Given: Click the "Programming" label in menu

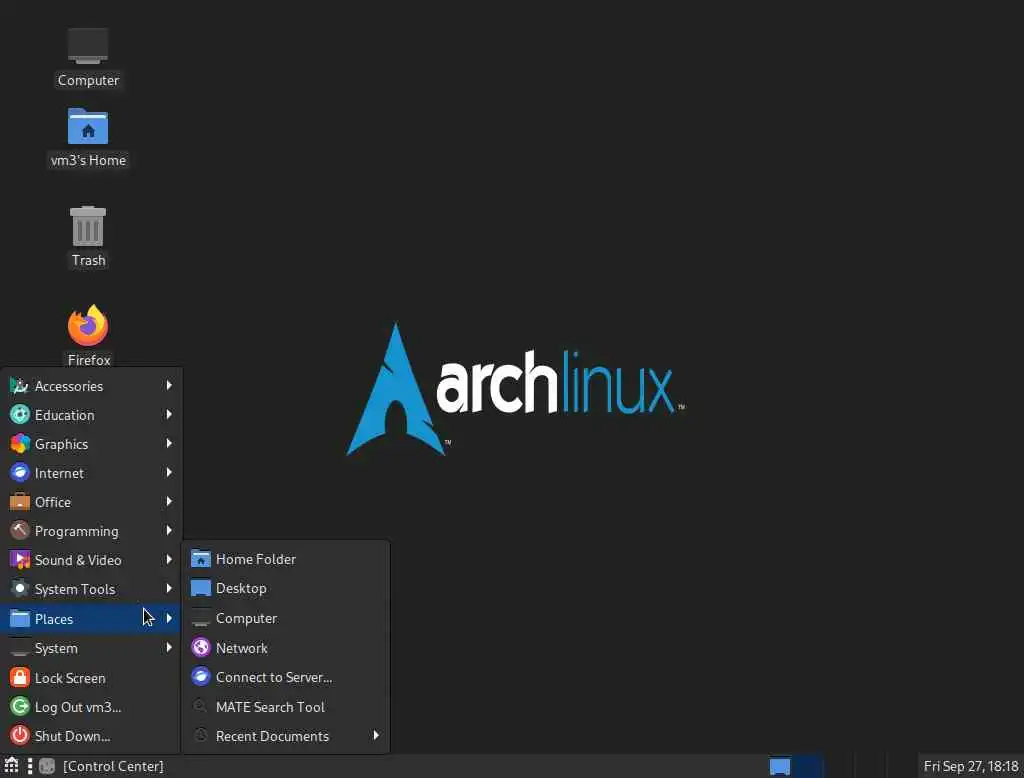Looking at the screenshot, I should [x=76, y=531].
